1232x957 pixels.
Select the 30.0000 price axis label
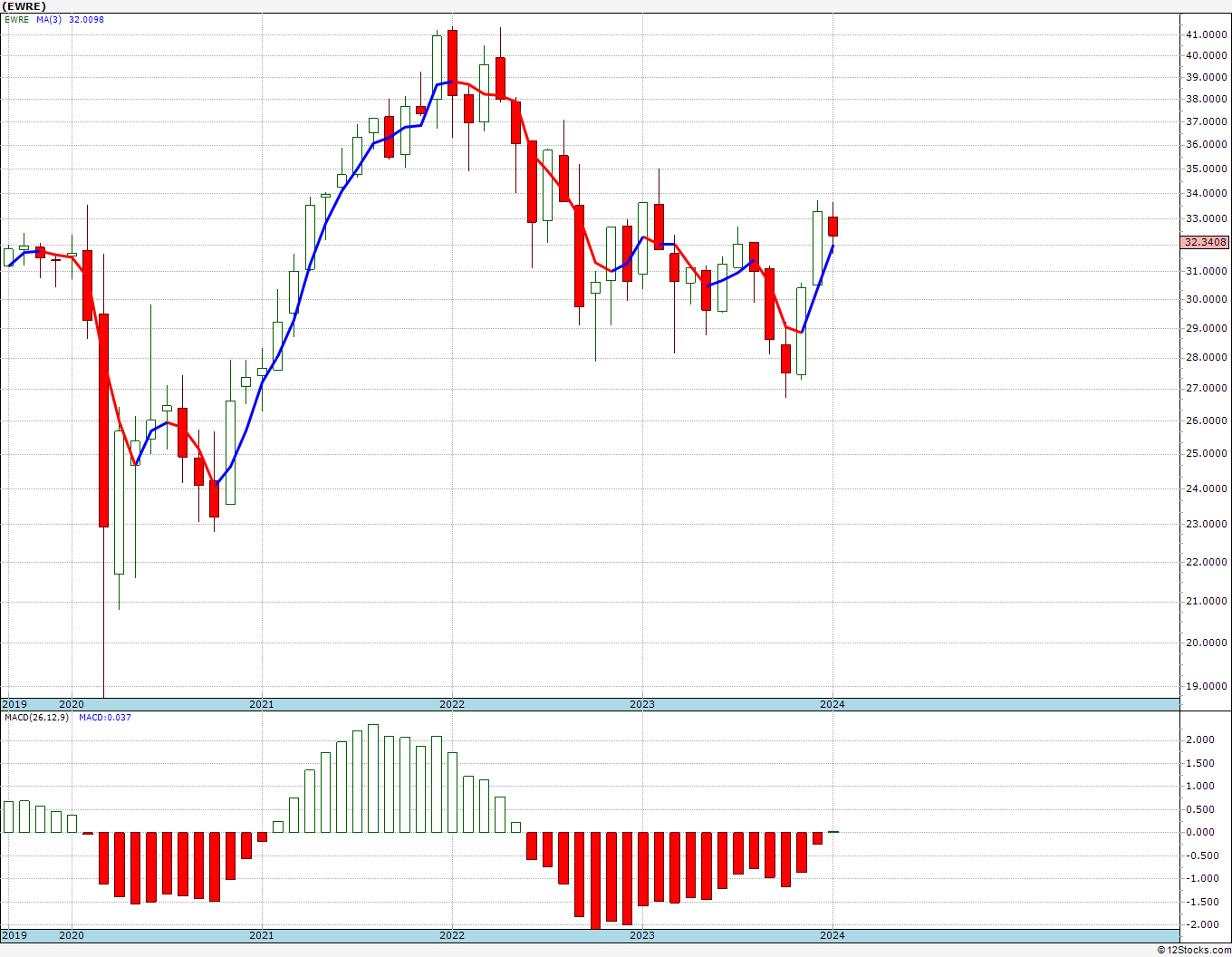1208,299
